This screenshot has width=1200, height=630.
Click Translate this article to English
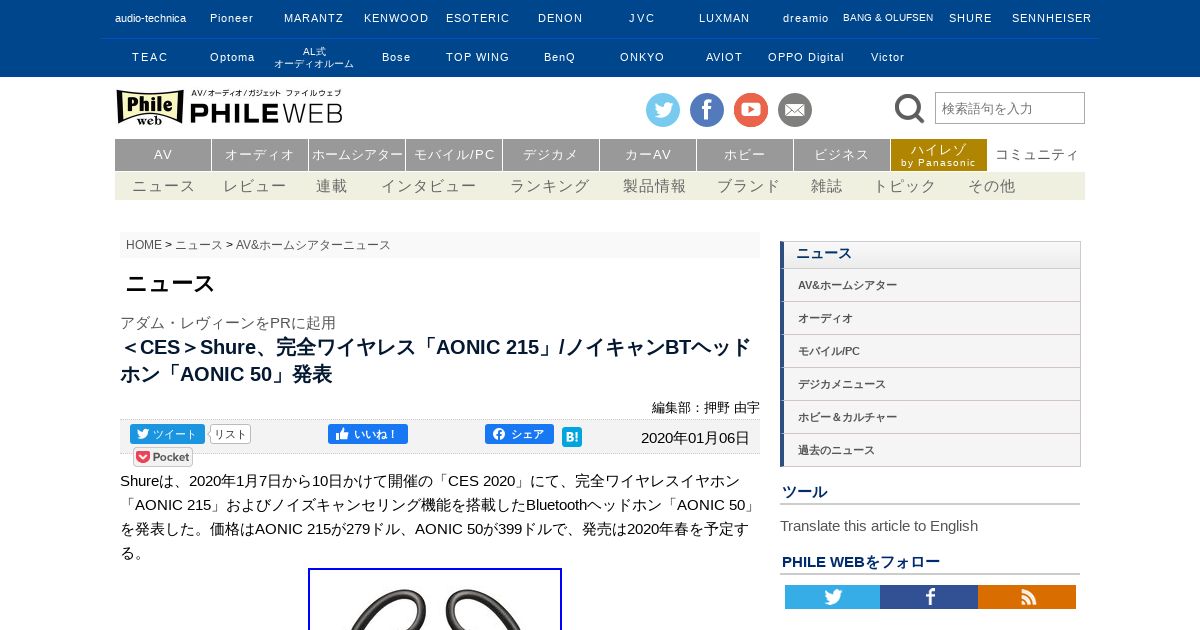tap(879, 526)
